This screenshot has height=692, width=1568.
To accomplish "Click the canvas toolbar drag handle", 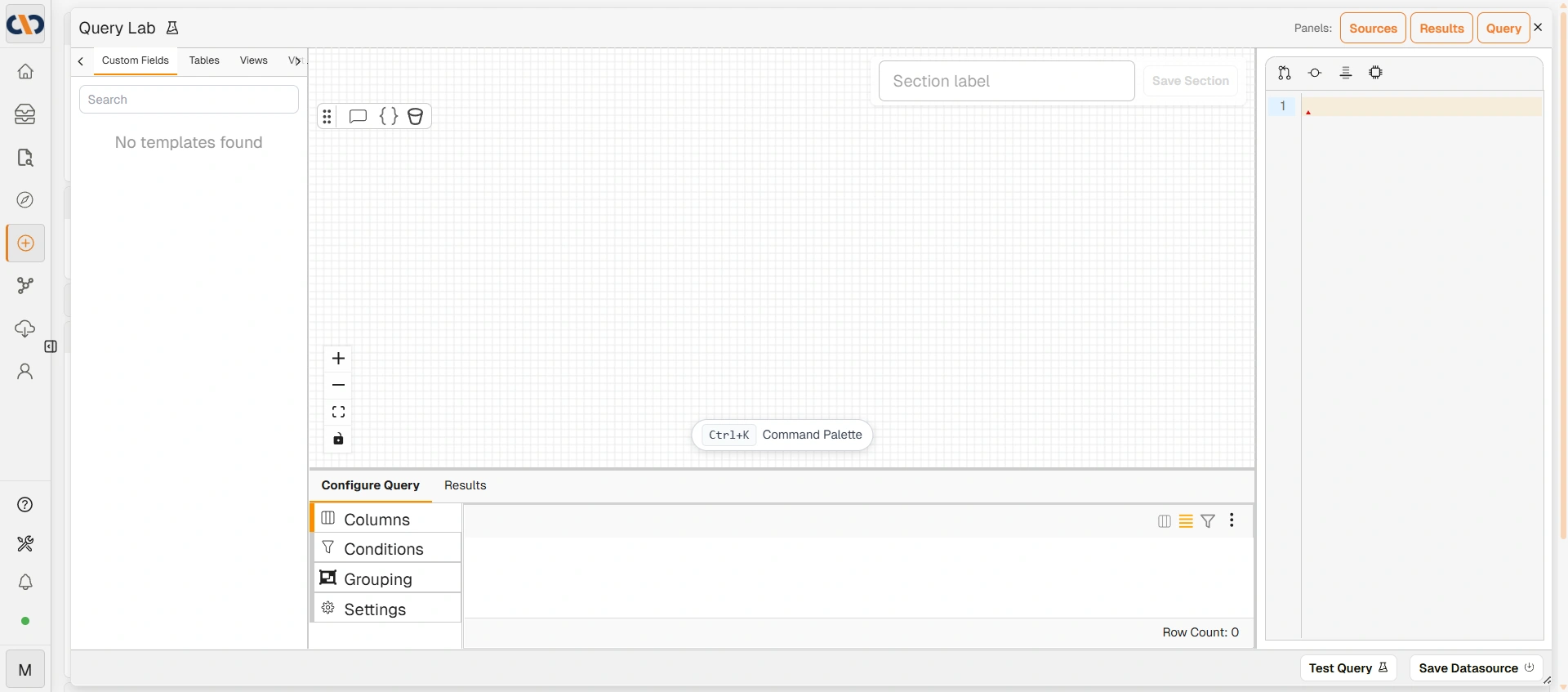I will click(x=327, y=116).
